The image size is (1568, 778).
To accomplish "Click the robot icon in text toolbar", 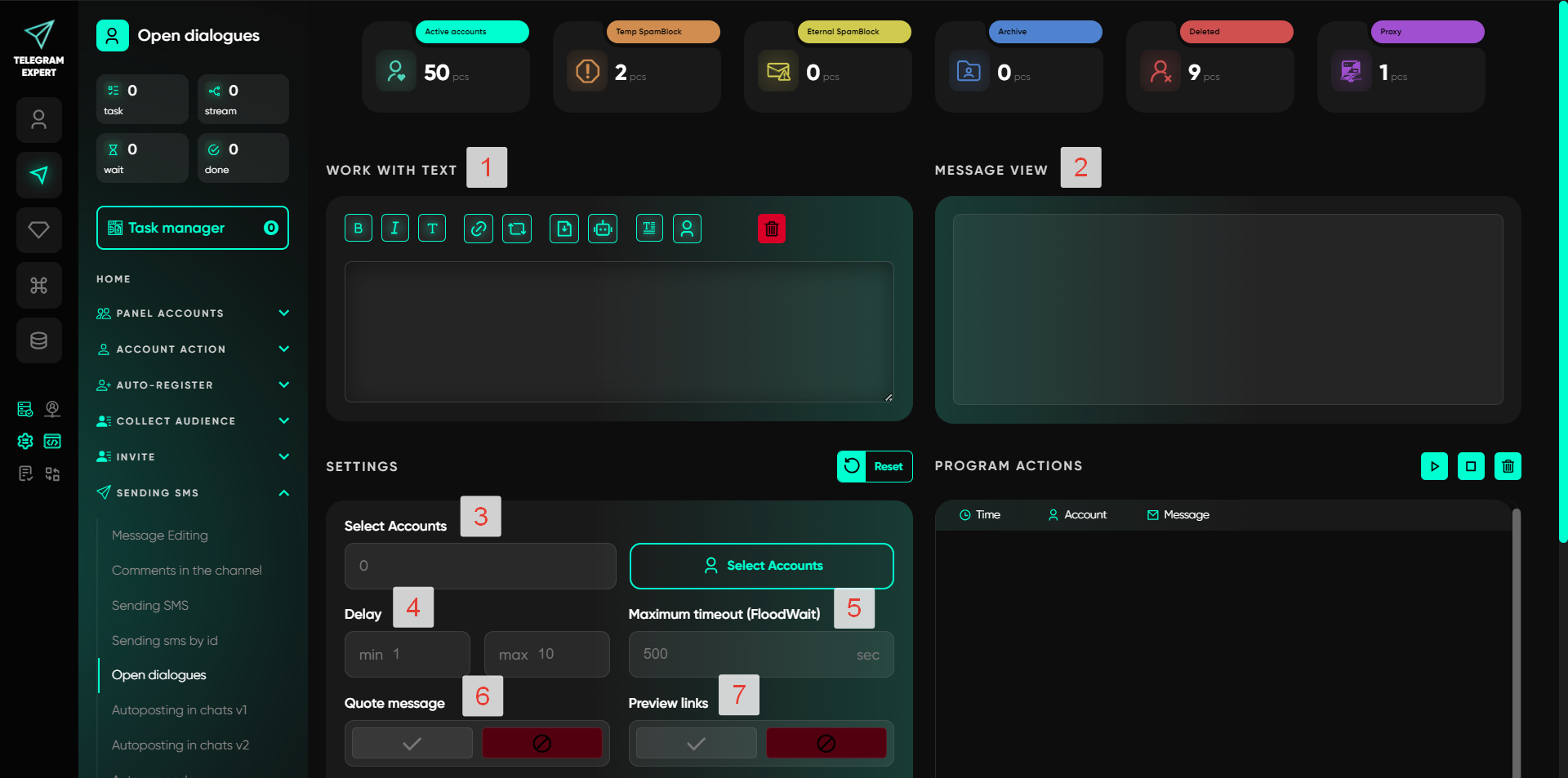I will 603,229.
